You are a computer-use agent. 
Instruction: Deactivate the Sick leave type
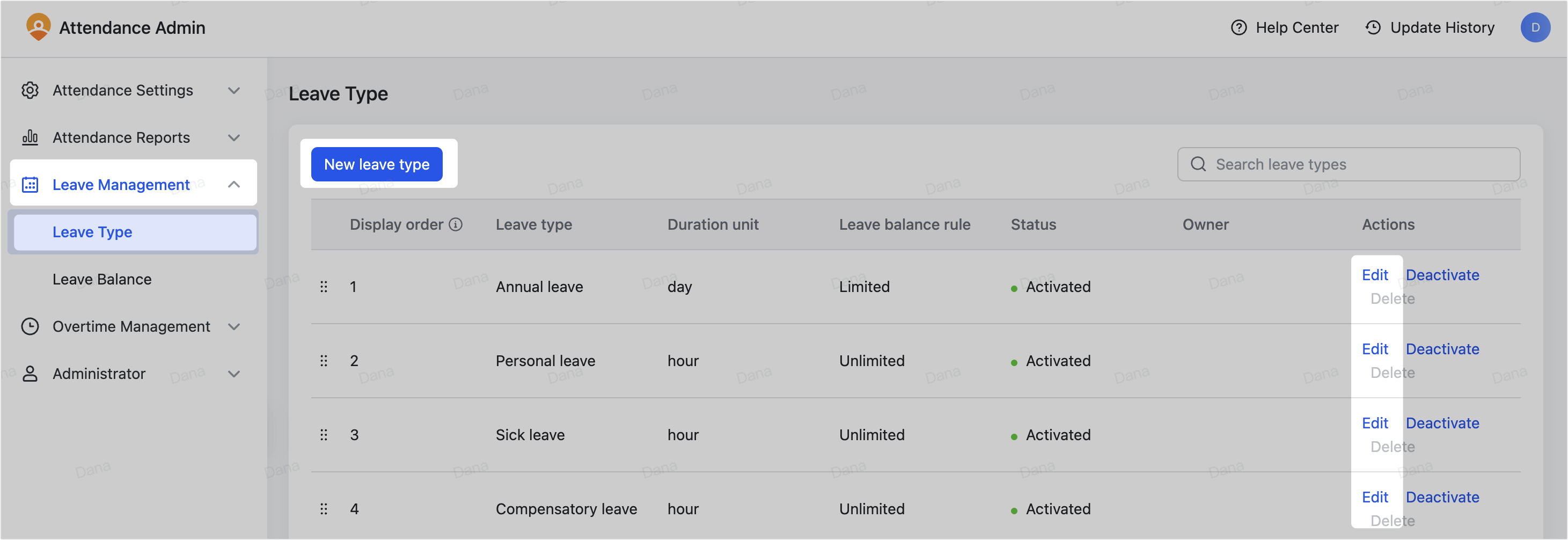coord(1442,422)
